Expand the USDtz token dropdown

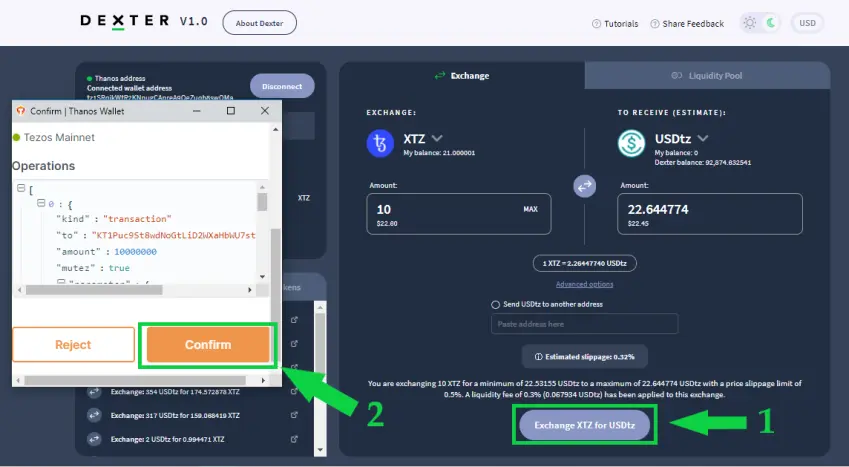[703, 139]
